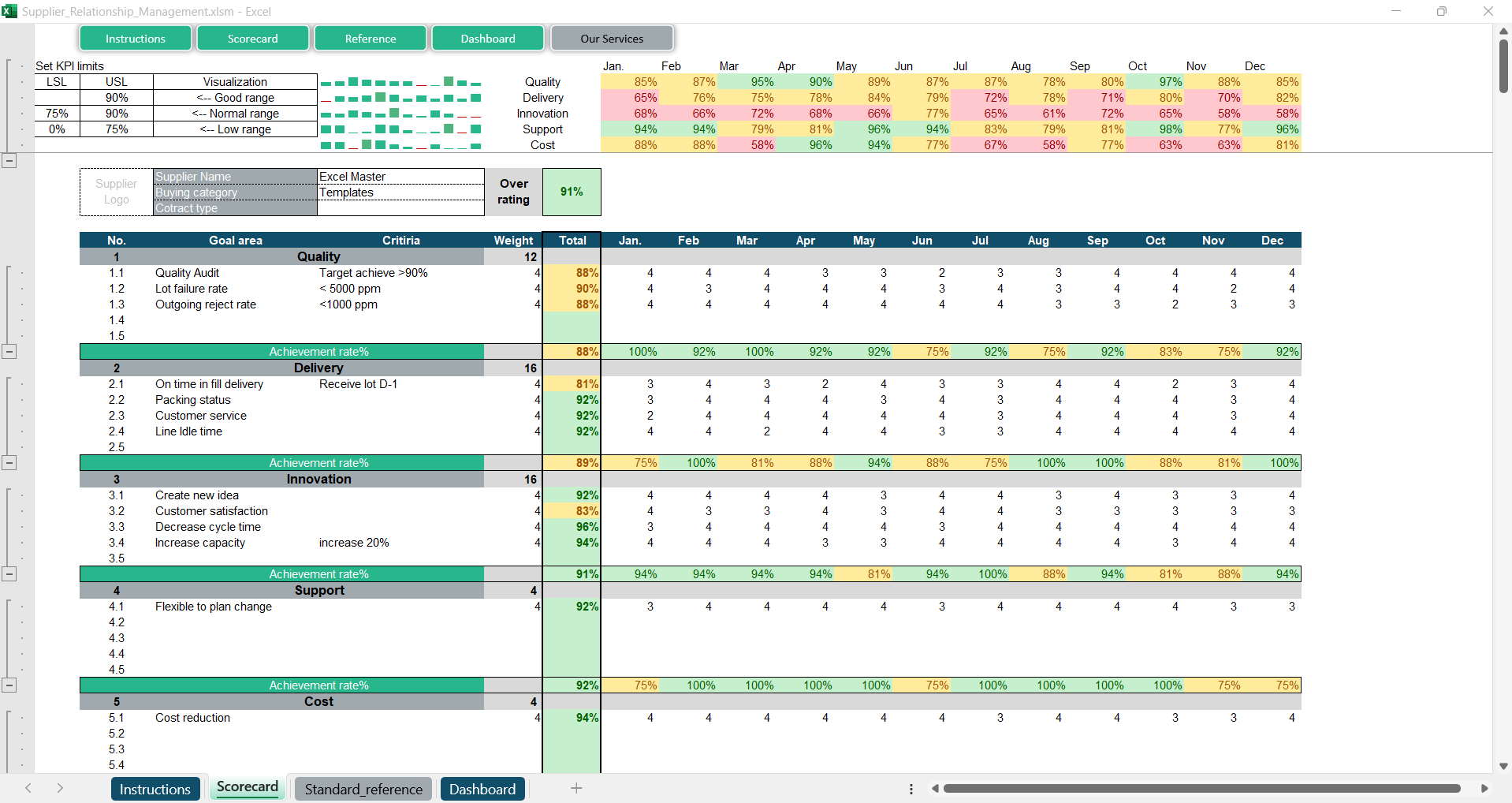
Task: Collapse the Innovation rows outline group
Action: click(x=9, y=574)
